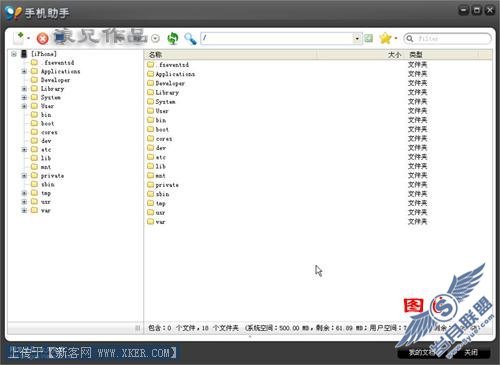Click the round down-arrow icon in toolbar

[x=155, y=39]
